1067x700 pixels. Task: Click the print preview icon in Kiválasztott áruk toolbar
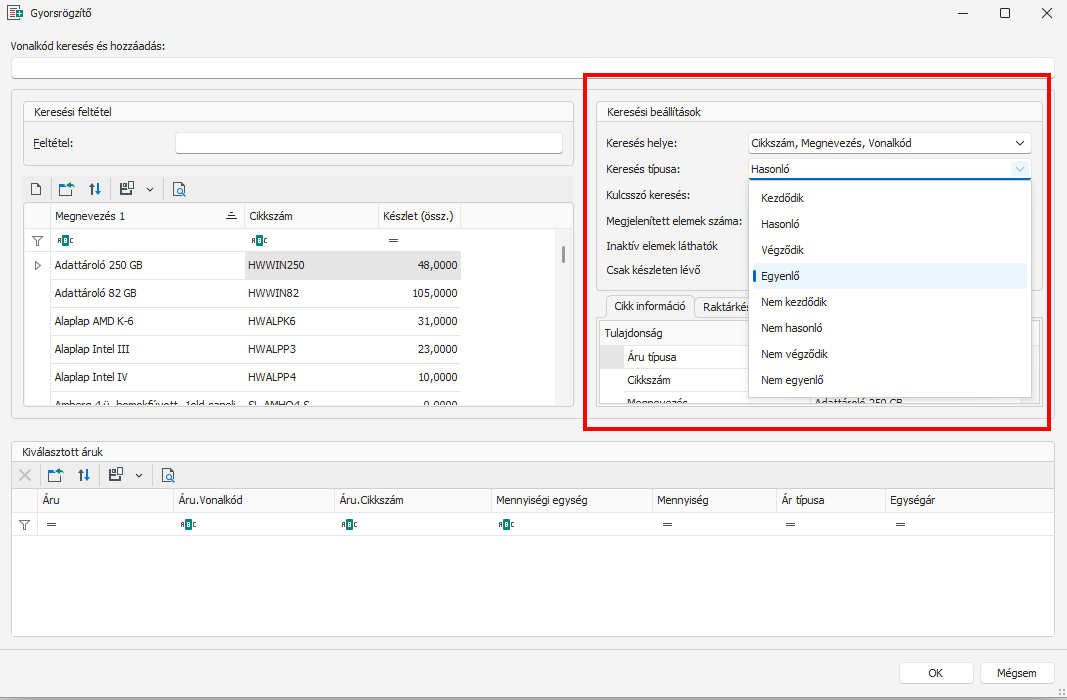(168, 476)
